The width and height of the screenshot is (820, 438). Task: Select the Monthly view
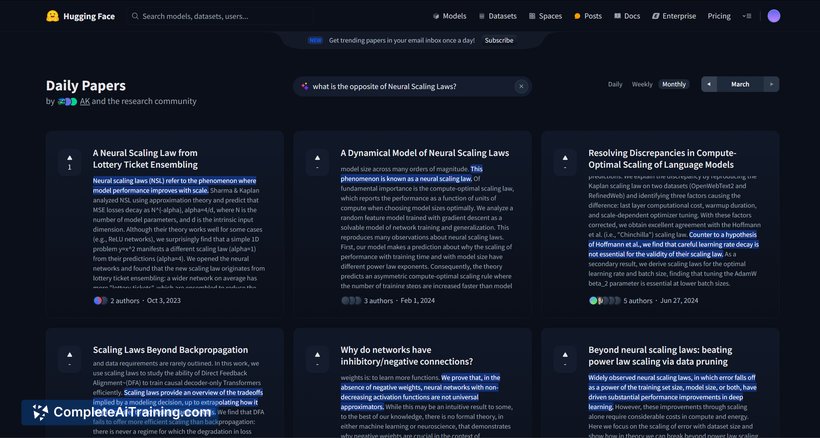[674, 84]
